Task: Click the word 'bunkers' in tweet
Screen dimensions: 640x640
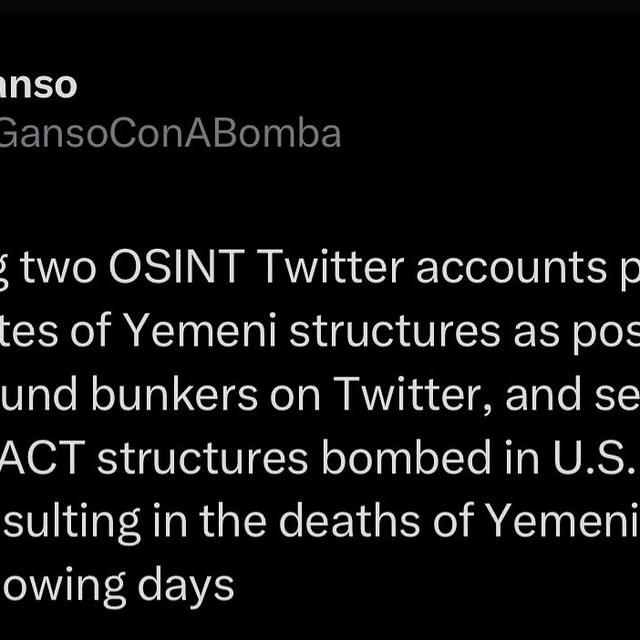Action: point(175,394)
